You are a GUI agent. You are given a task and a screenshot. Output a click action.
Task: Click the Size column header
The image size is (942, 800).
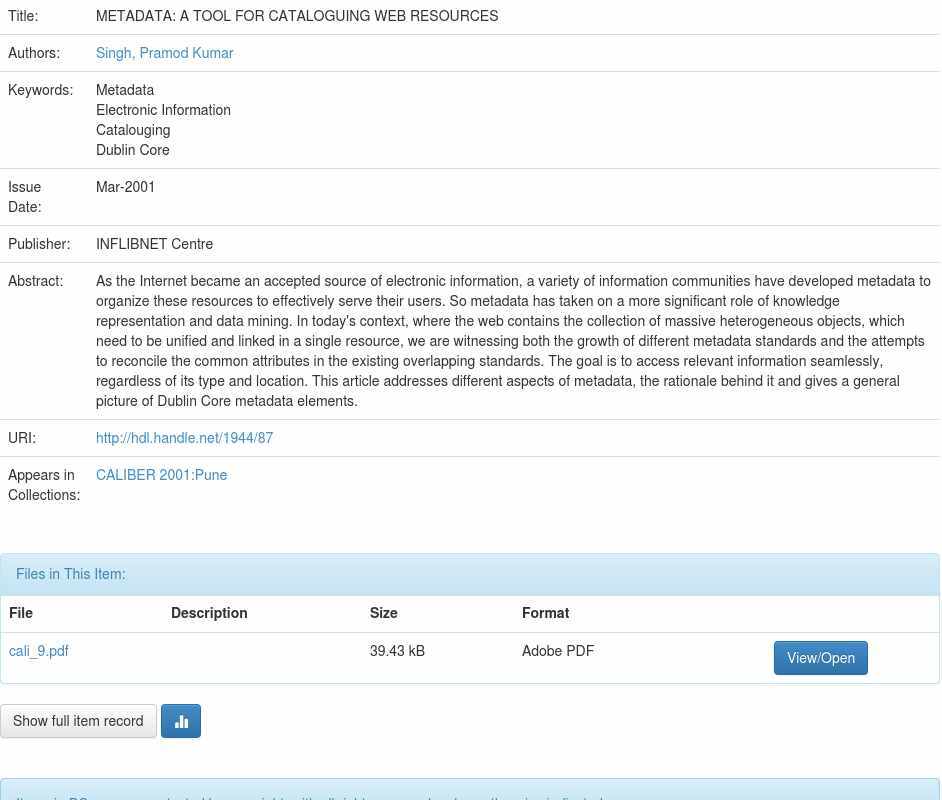pyautogui.click(x=383, y=613)
